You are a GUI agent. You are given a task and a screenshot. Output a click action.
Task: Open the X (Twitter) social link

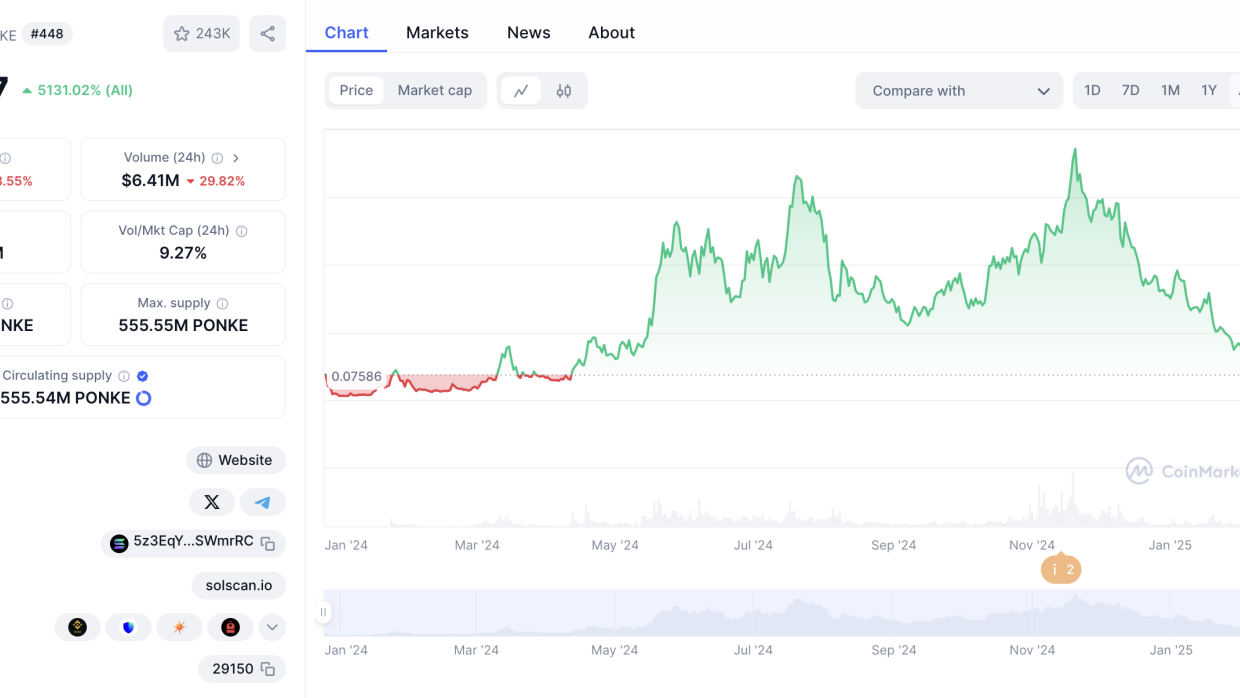point(212,502)
